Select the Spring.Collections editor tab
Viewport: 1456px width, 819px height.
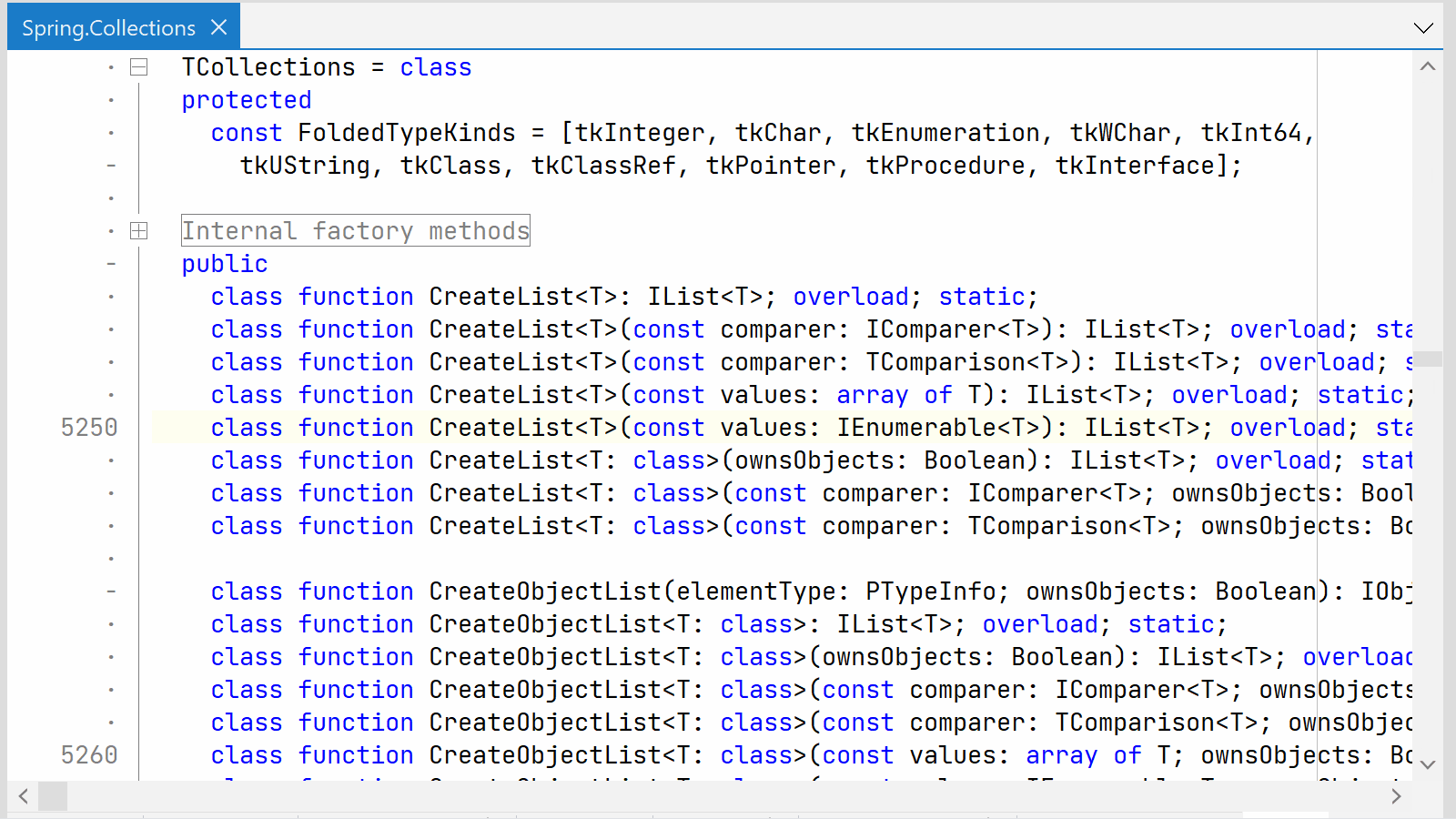124,26
